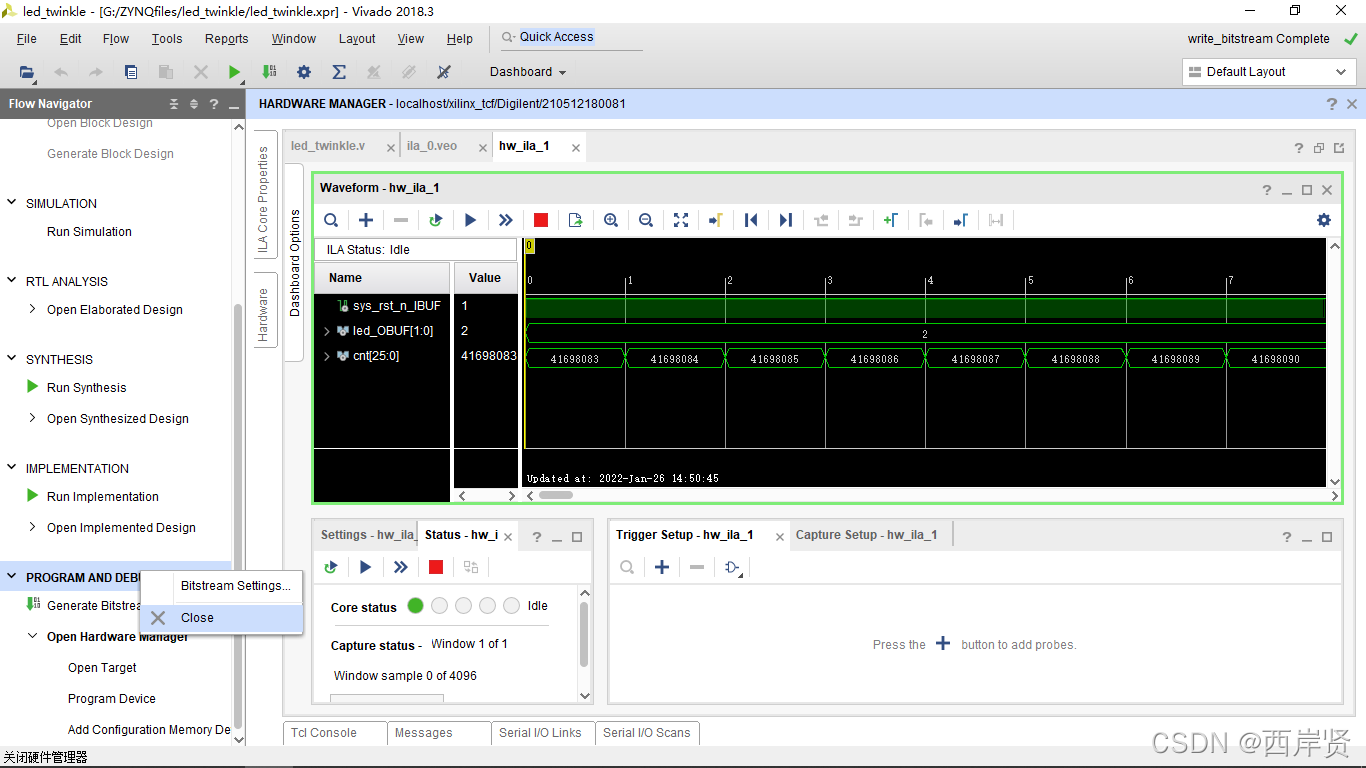Click the copy icon in the main toolbar
The width and height of the screenshot is (1366, 768).
(131, 72)
